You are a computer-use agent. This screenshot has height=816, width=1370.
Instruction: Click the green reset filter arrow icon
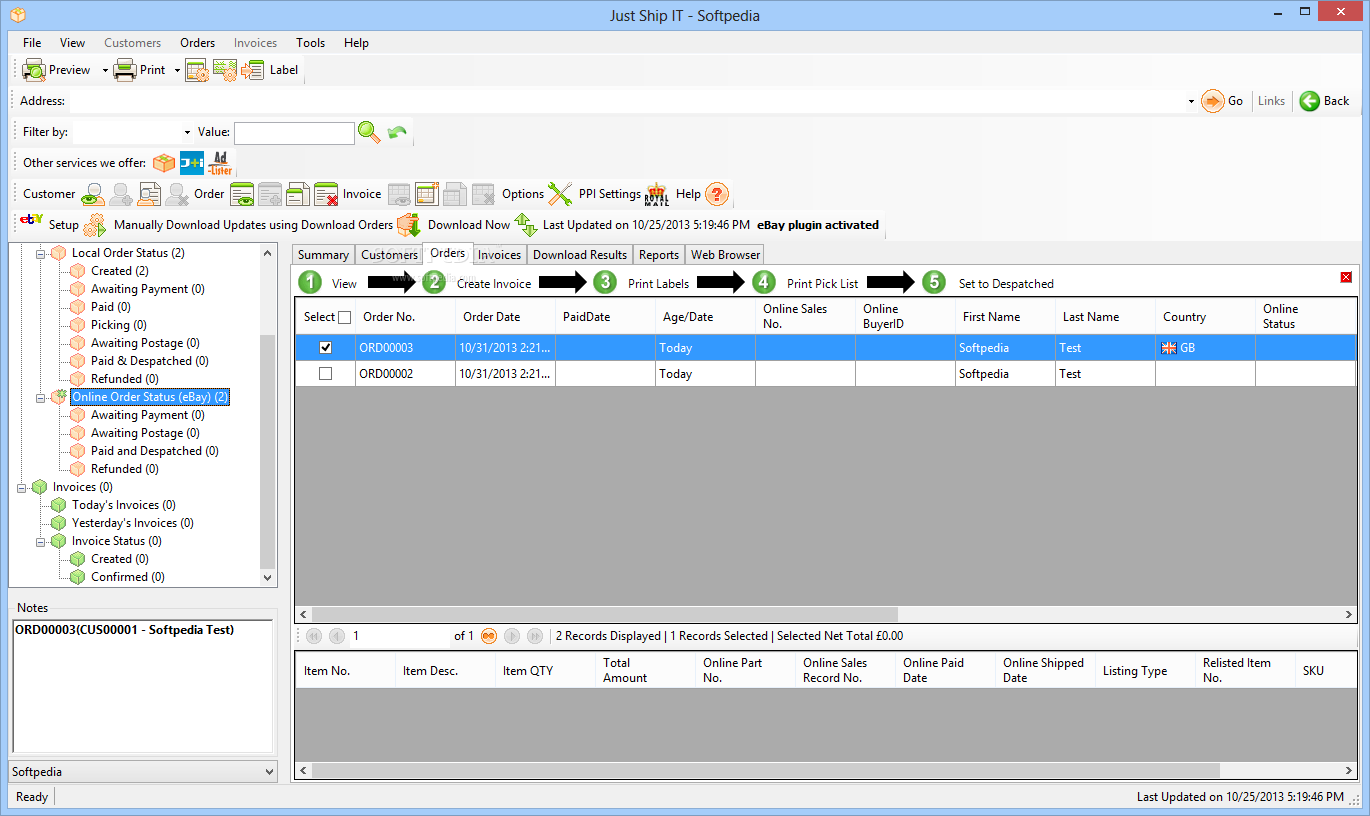[x=398, y=132]
